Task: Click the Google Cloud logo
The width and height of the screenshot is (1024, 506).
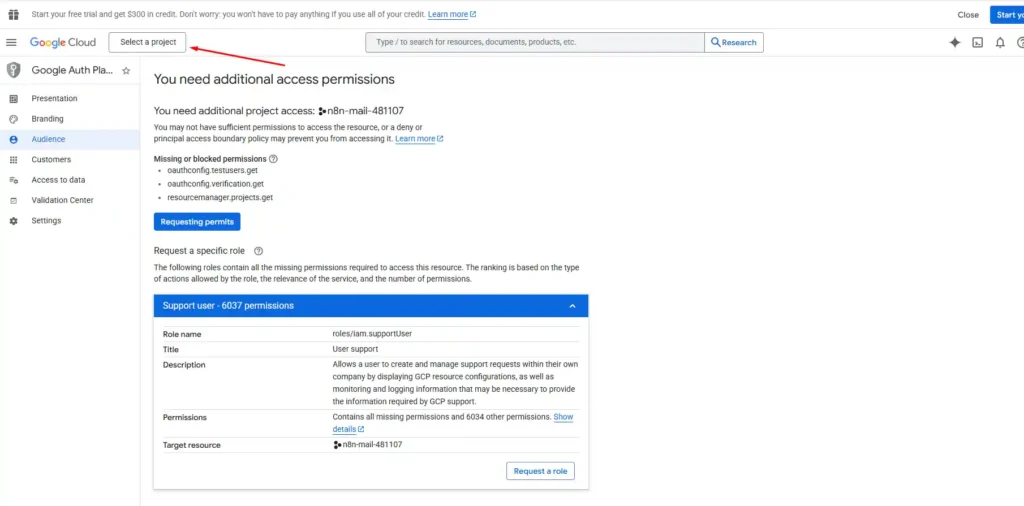Action: click(63, 42)
